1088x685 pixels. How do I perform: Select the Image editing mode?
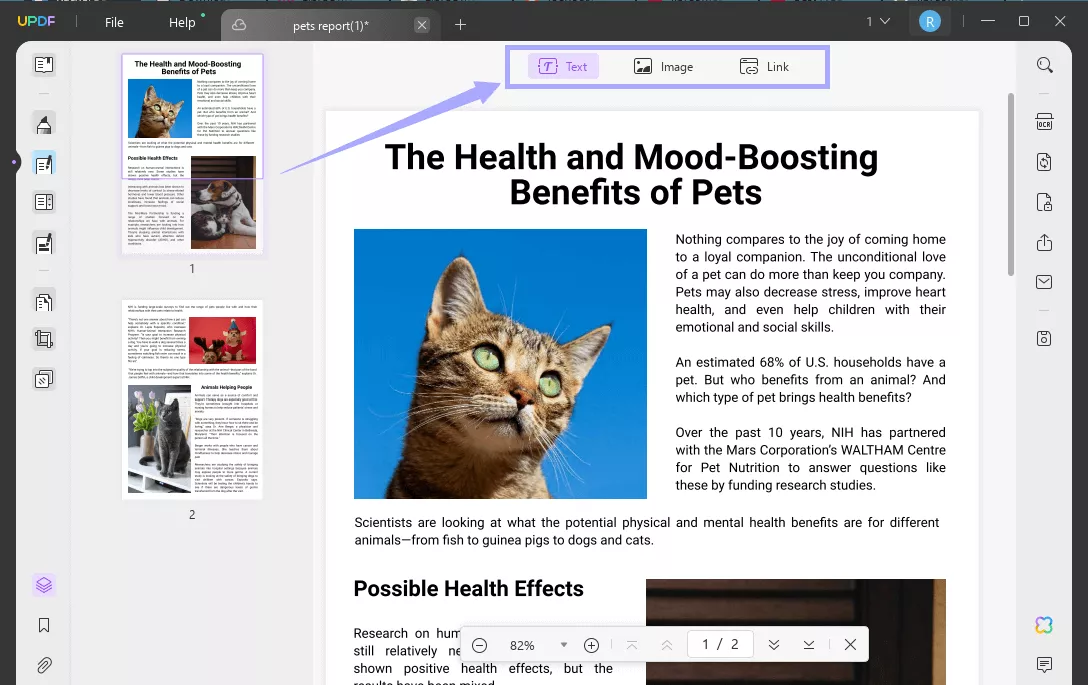coord(663,67)
